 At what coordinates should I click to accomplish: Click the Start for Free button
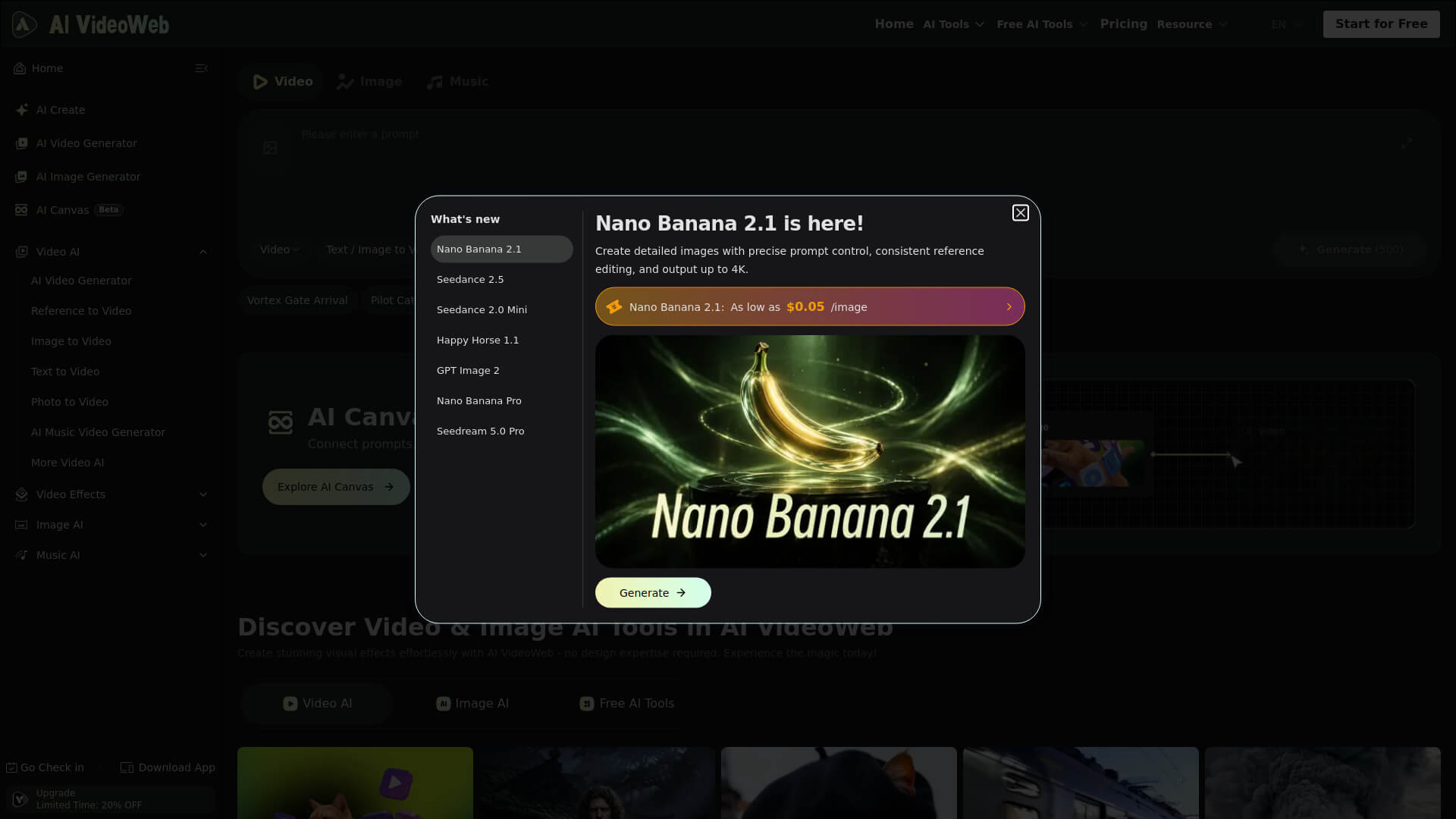pyautogui.click(x=1381, y=24)
